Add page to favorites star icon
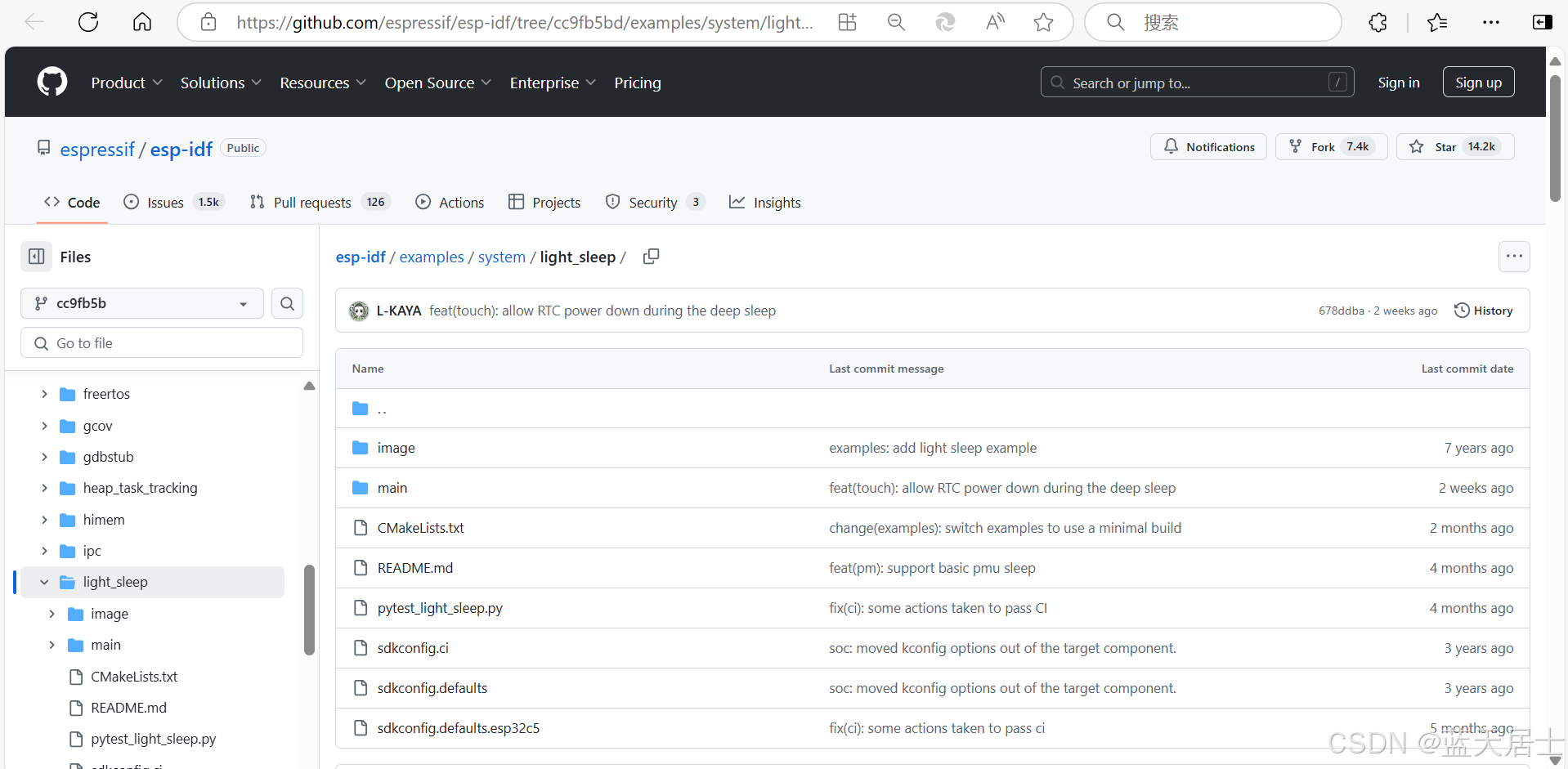 (1043, 22)
